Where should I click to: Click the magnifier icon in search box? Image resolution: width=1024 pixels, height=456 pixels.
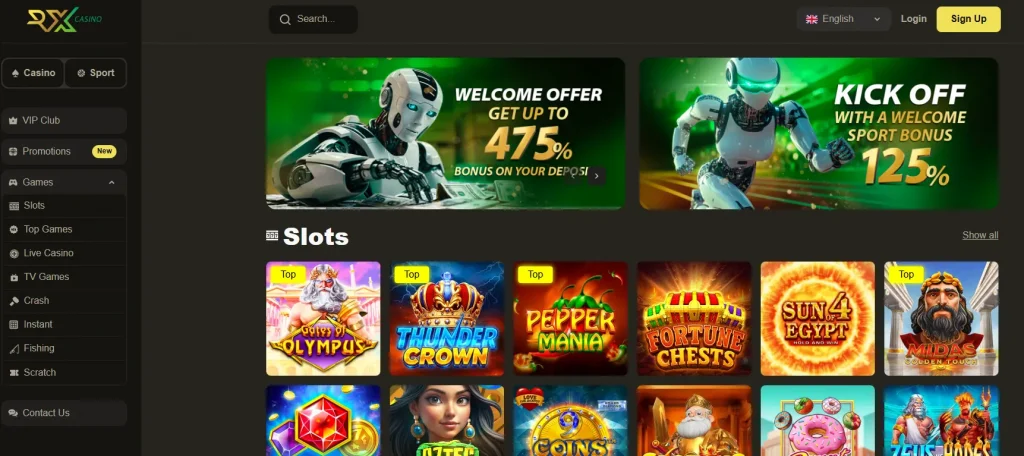coord(285,20)
